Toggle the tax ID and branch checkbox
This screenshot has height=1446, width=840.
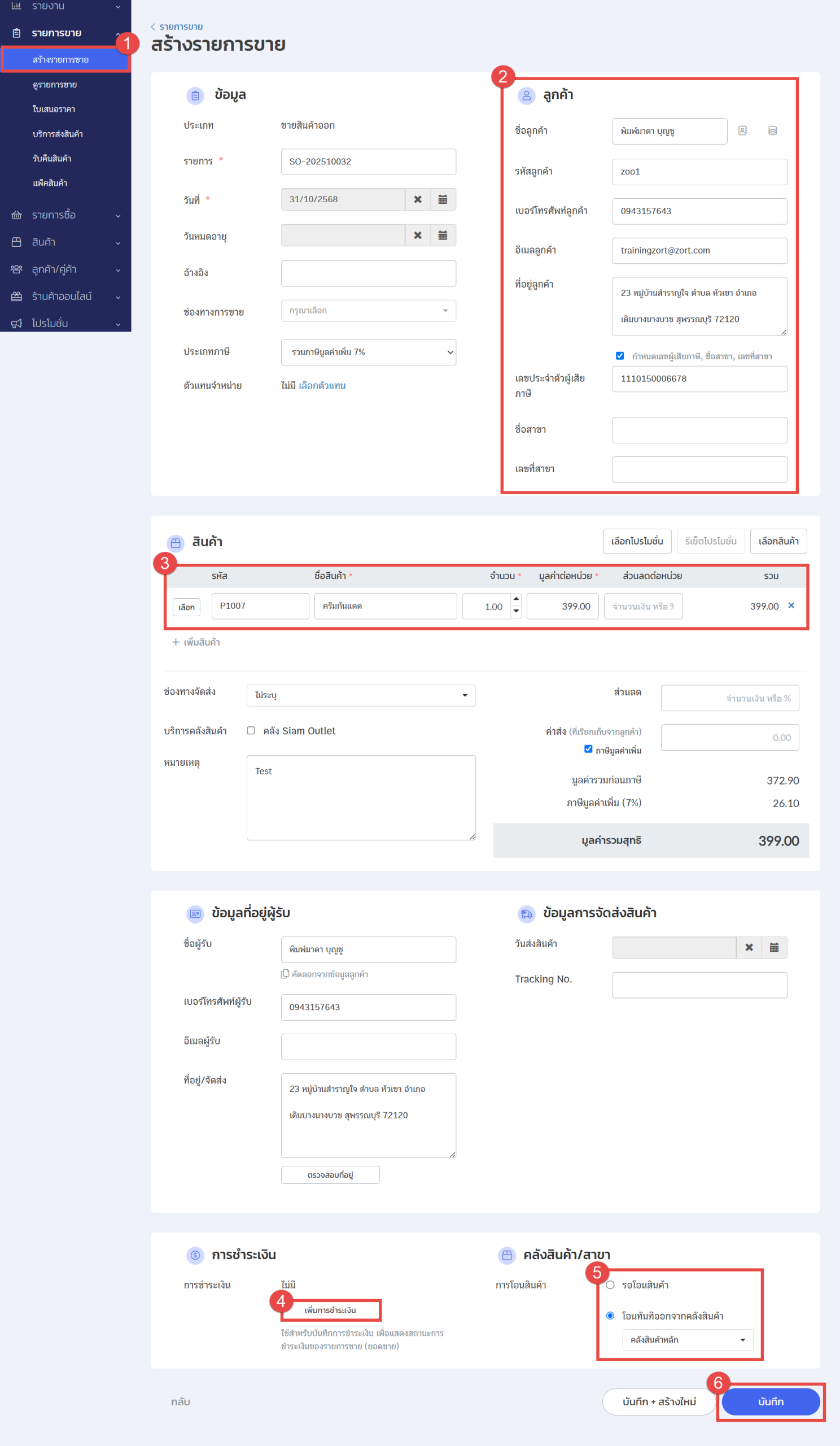[x=620, y=356]
